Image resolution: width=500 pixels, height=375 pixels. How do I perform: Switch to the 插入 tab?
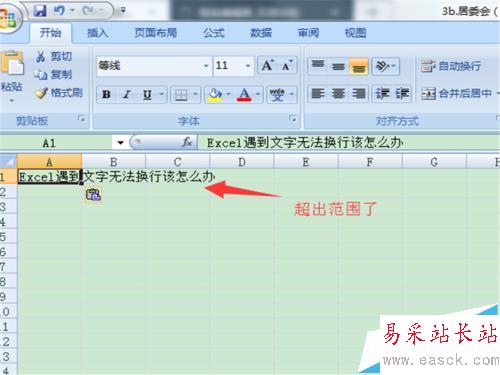(97, 33)
